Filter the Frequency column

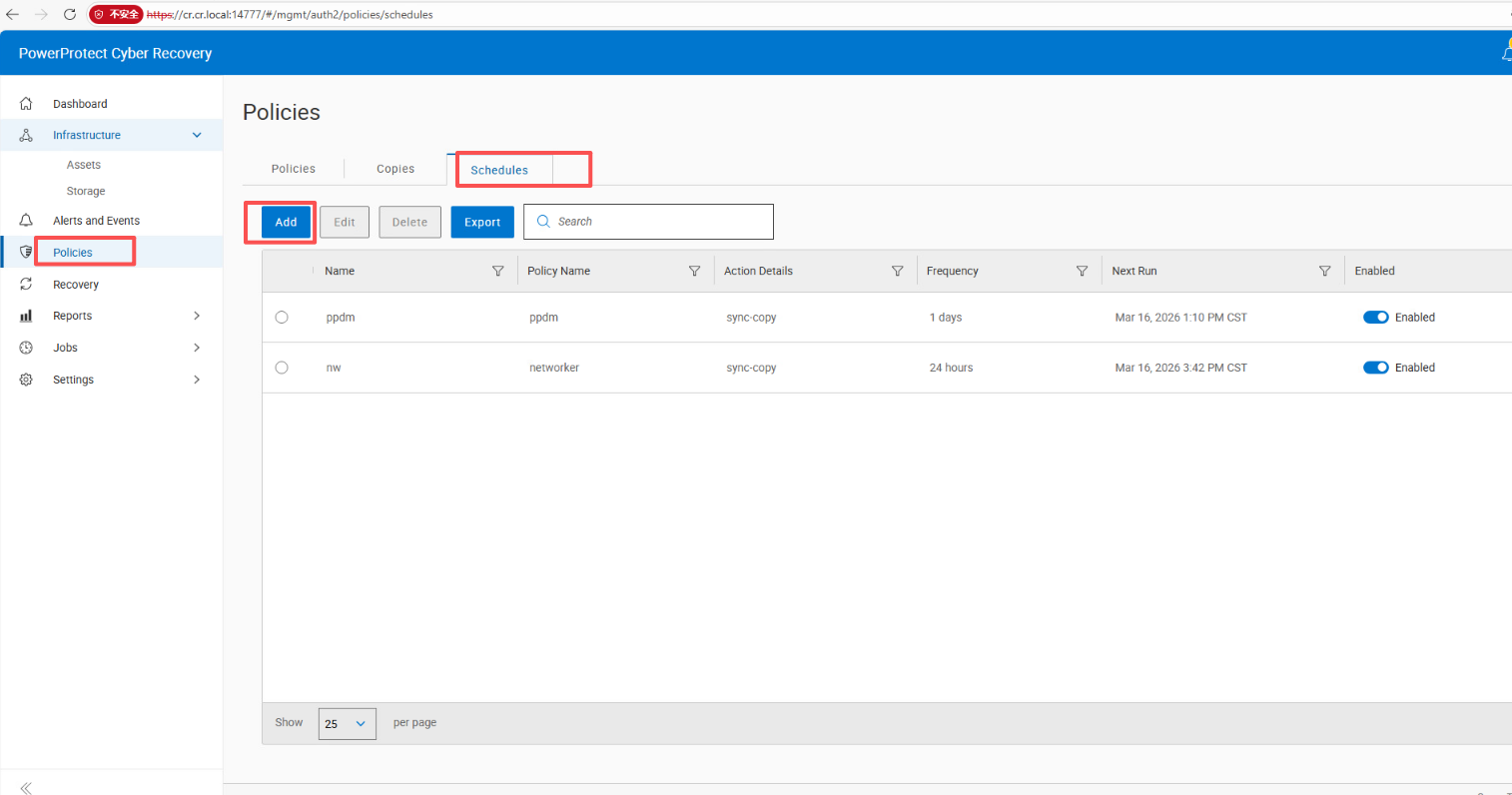click(1082, 271)
